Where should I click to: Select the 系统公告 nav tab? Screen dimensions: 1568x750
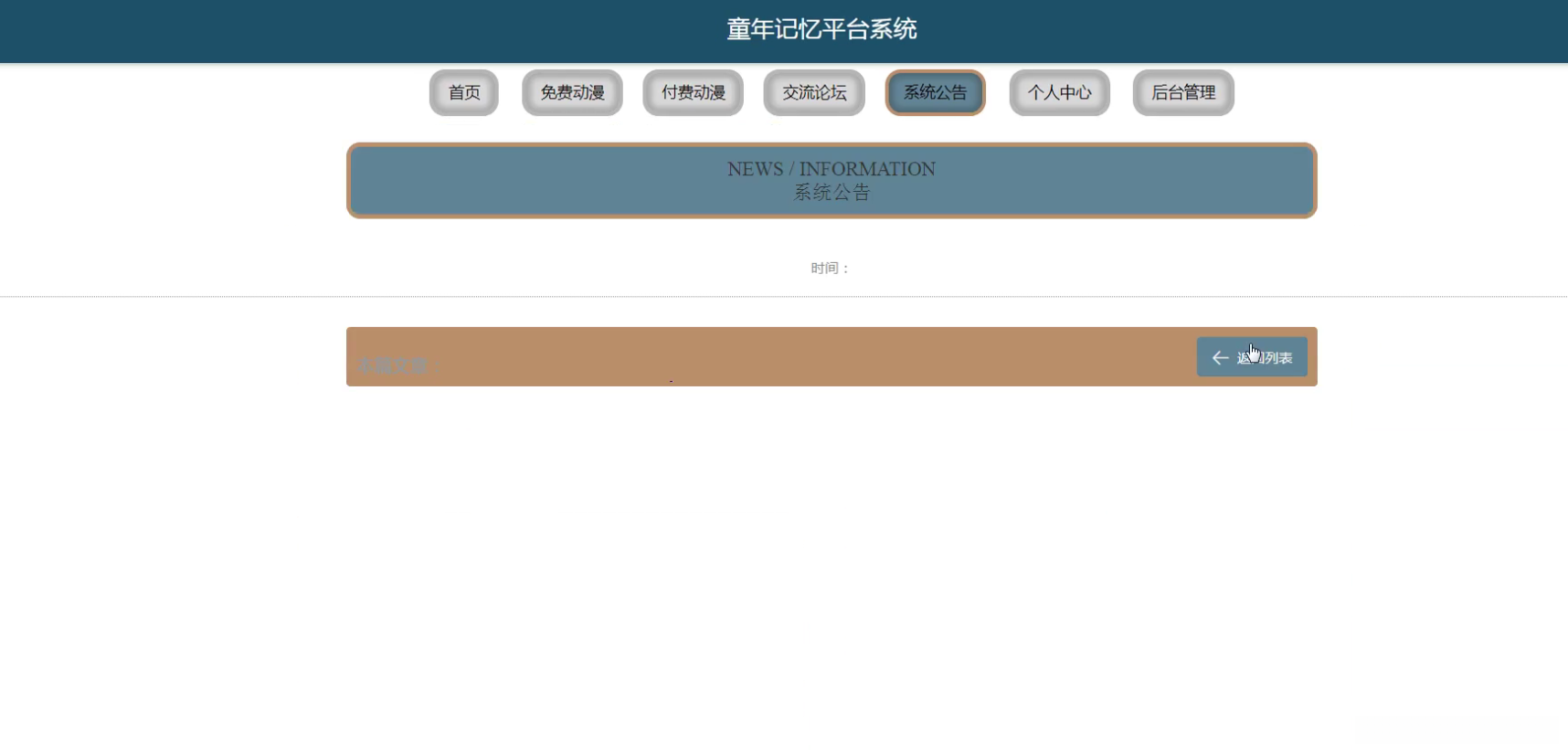(936, 92)
